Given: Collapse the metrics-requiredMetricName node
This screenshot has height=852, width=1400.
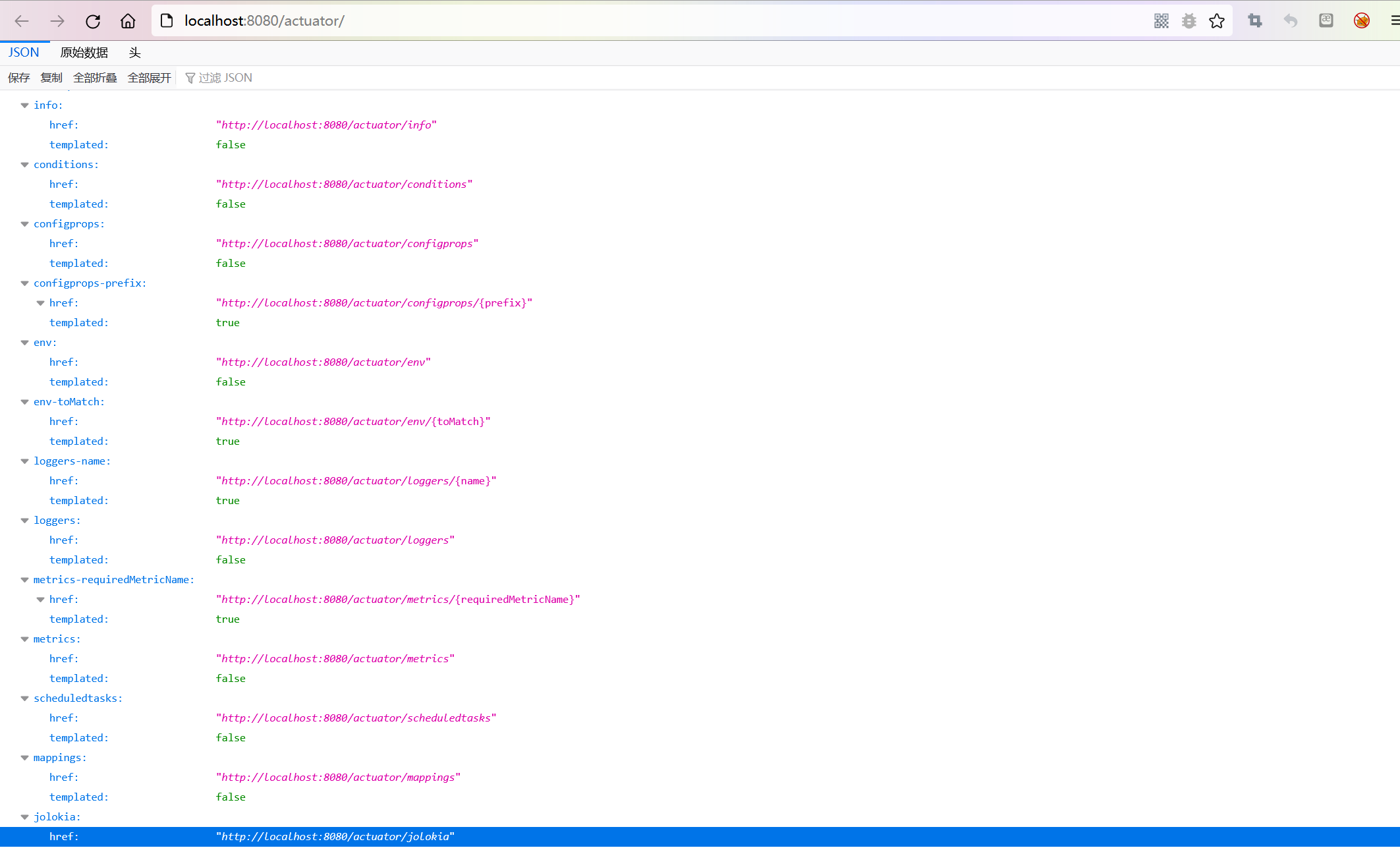Looking at the screenshot, I should pos(24,580).
